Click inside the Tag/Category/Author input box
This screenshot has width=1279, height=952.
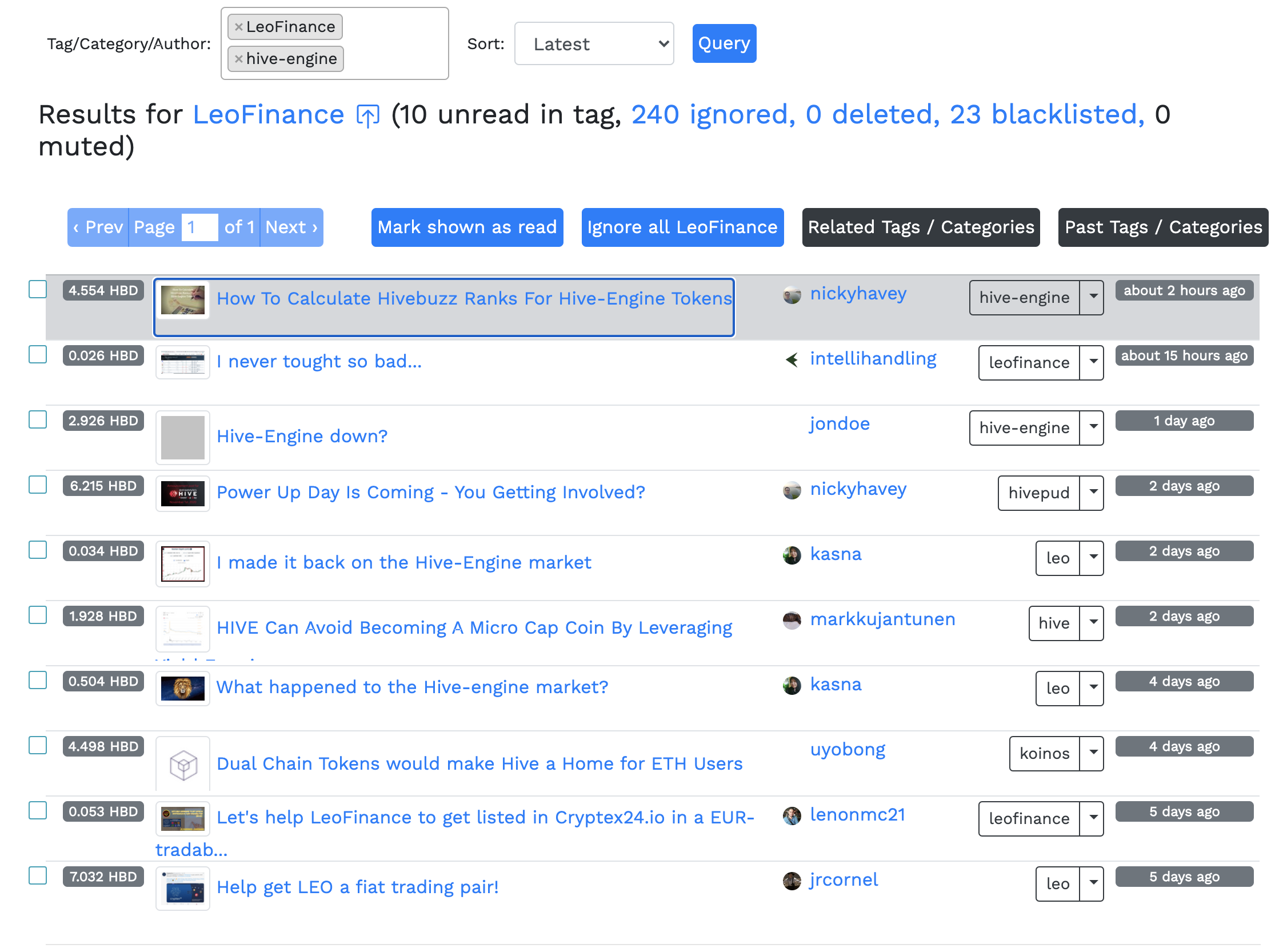[x=334, y=44]
